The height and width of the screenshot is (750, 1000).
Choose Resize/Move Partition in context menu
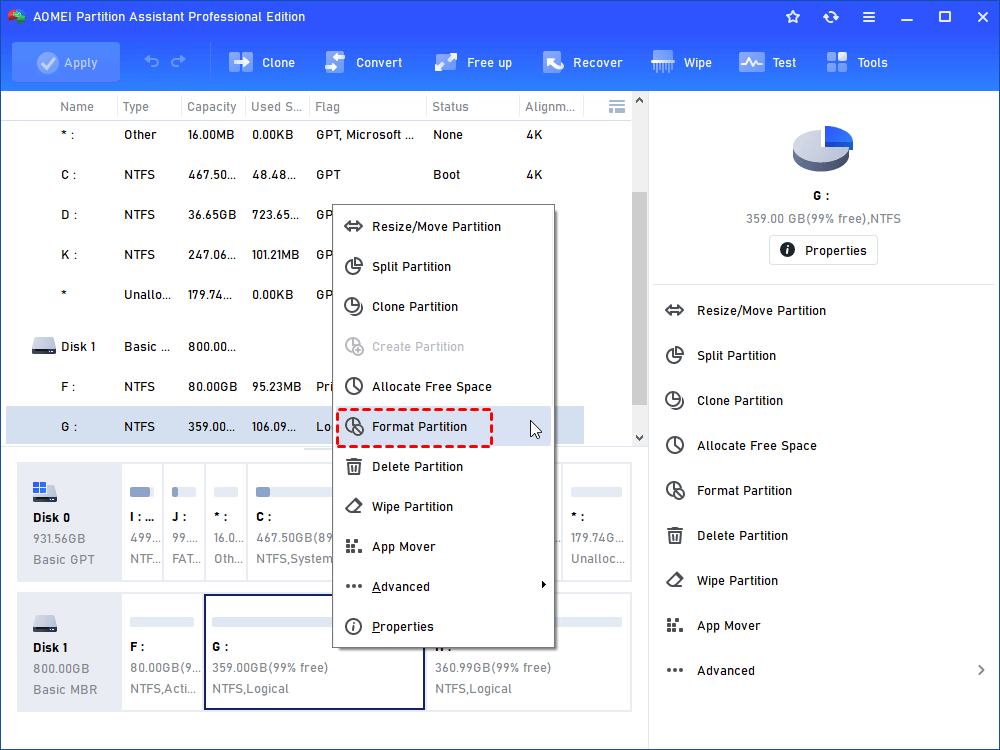444,226
